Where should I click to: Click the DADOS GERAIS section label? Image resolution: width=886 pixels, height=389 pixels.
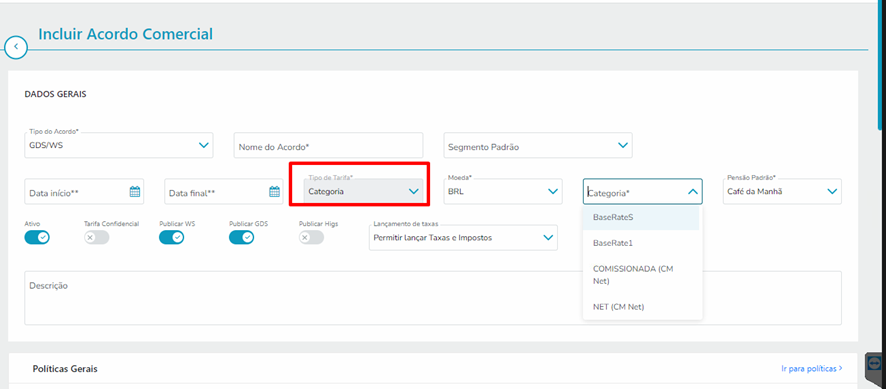tap(55, 94)
